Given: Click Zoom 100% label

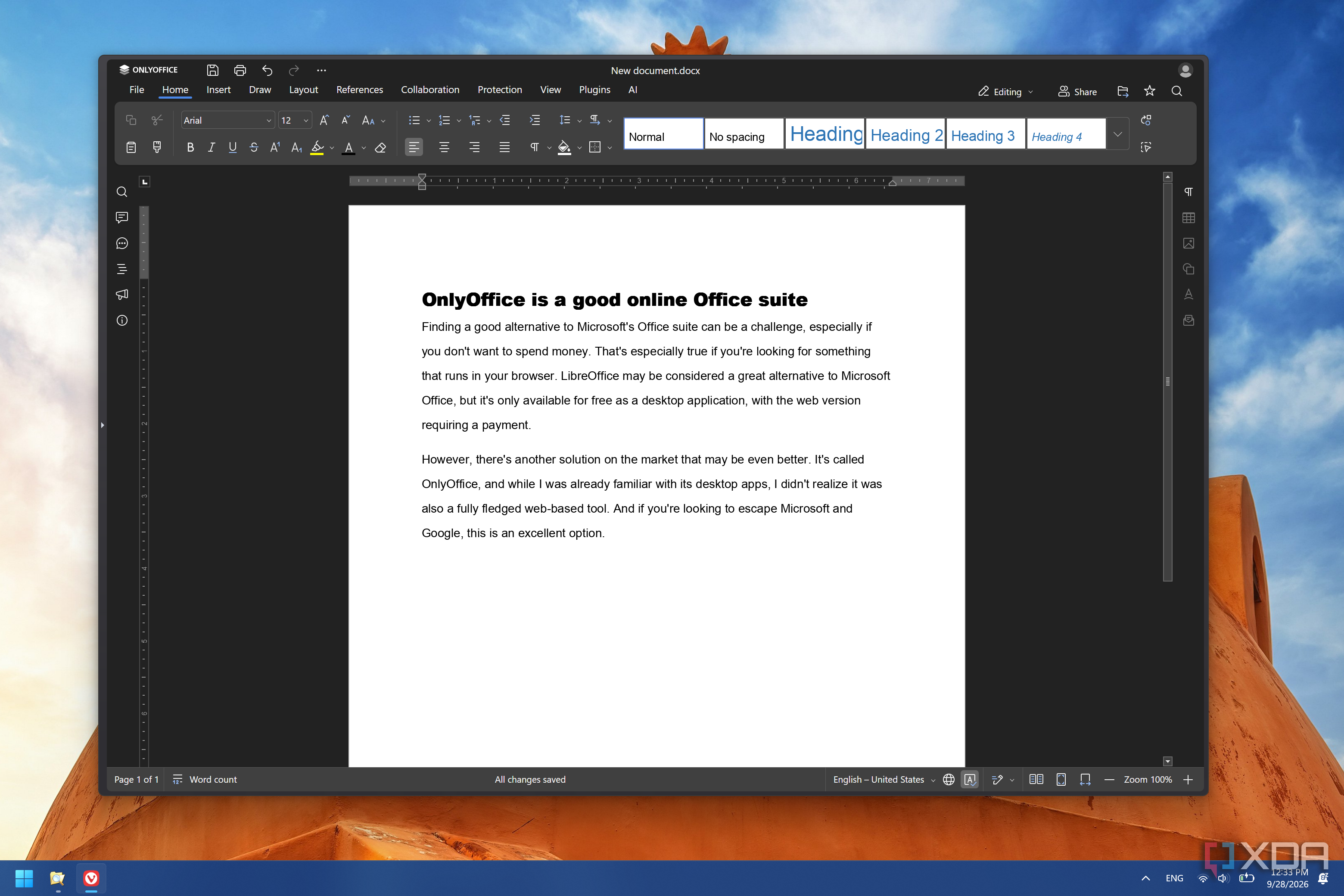Looking at the screenshot, I should pyautogui.click(x=1148, y=779).
